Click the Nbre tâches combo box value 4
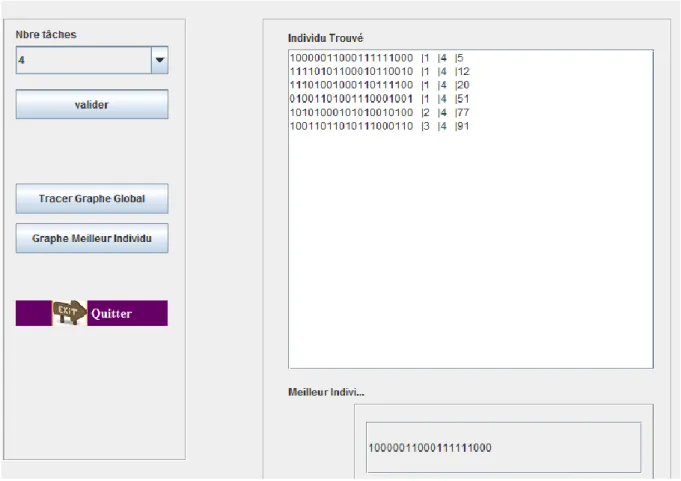Image resolution: width=681 pixels, height=481 pixels. (84, 60)
